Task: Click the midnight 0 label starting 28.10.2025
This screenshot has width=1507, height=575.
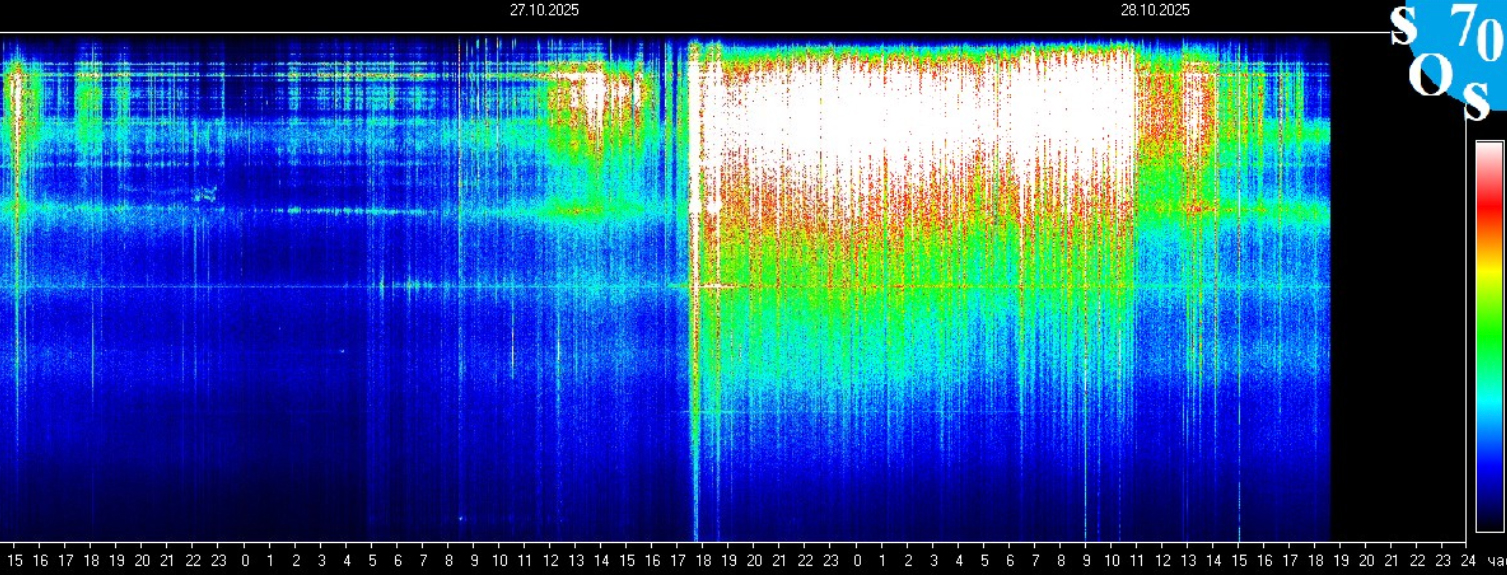Action: 857,560
